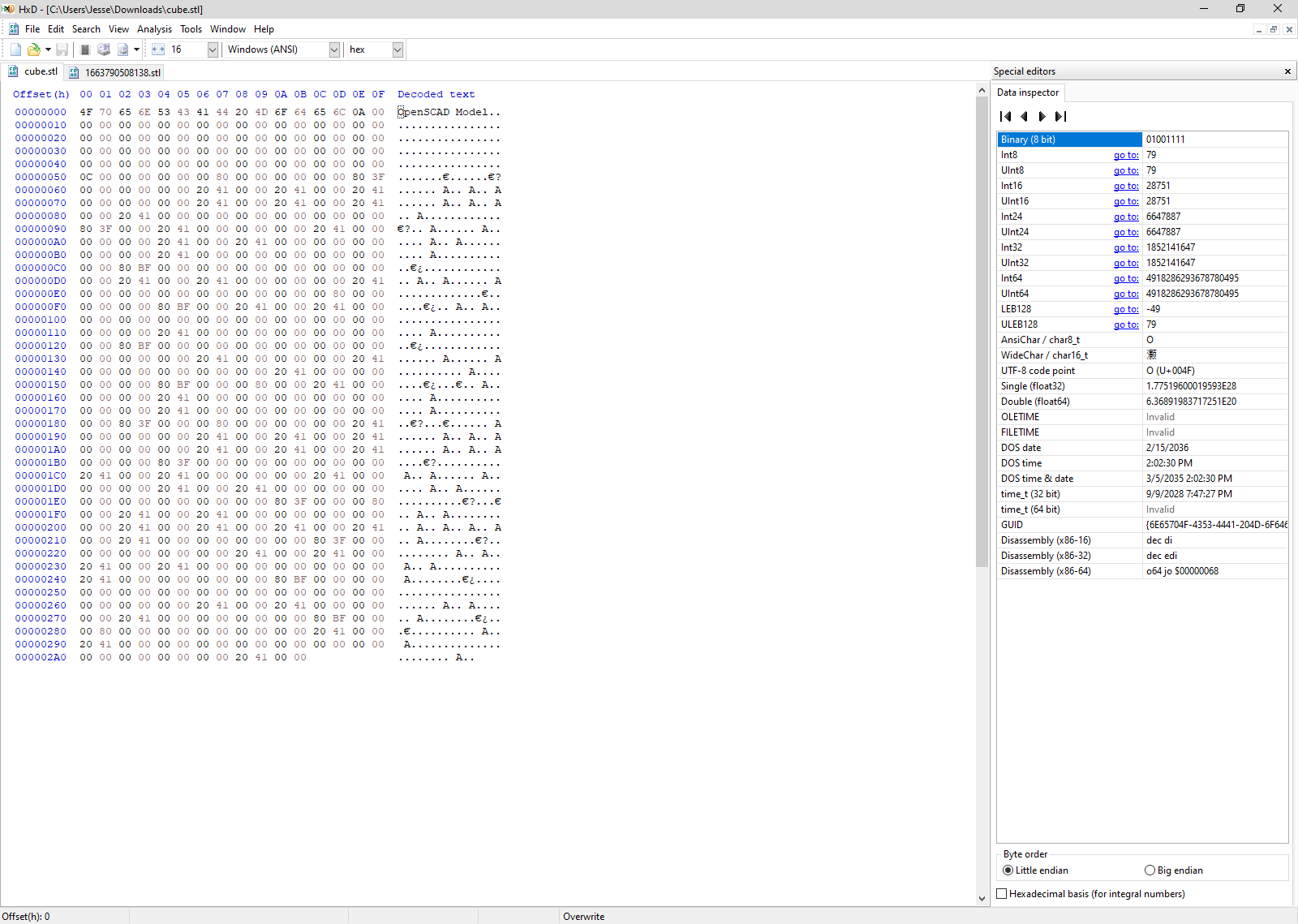
Task: Click go to link for Int8
Action: tap(1126, 155)
